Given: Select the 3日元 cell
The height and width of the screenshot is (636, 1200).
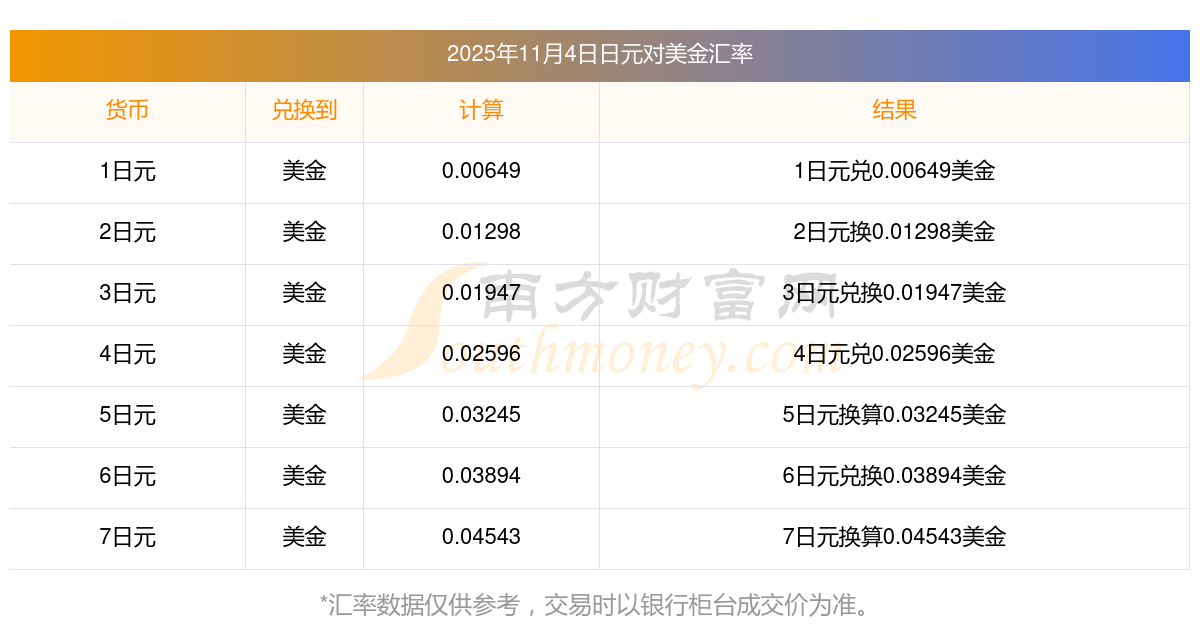Looking at the screenshot, I should (128, 293).
